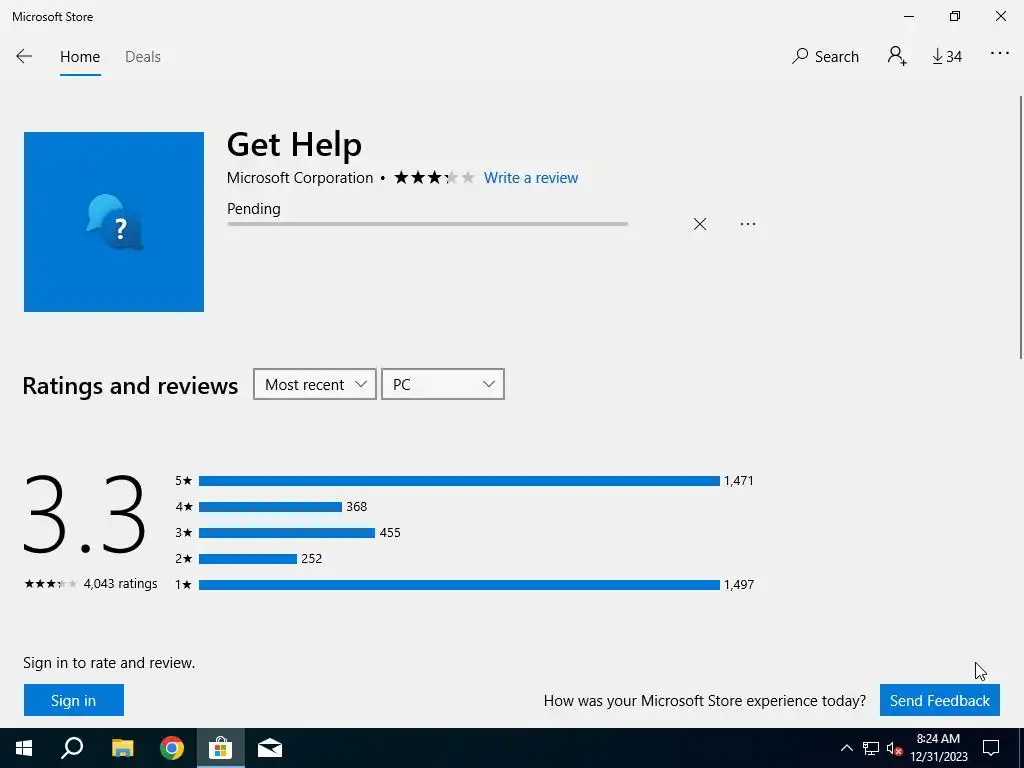Click the Get Help app tile image

[114, 222]
